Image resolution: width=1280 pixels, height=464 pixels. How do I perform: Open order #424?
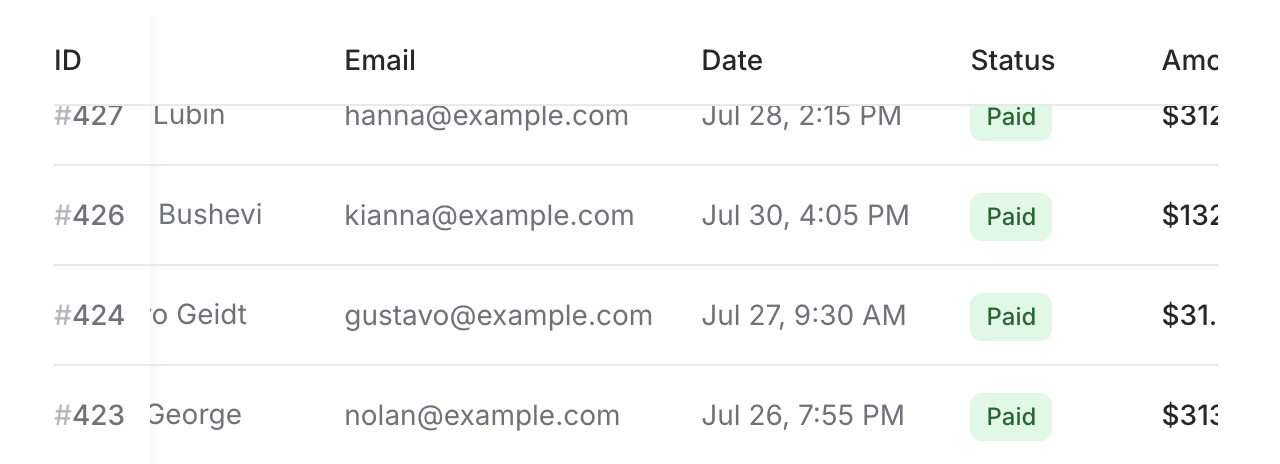pos(89,316)
